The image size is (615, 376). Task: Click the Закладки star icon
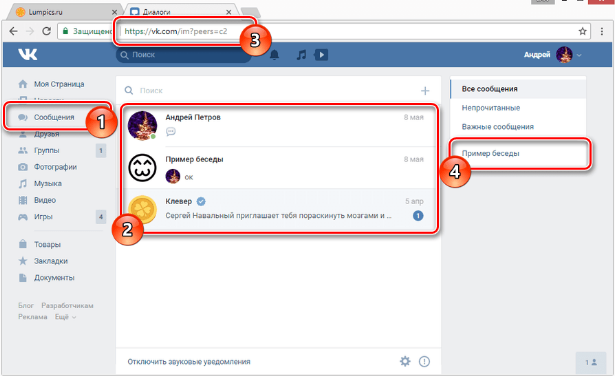[23, 261]
